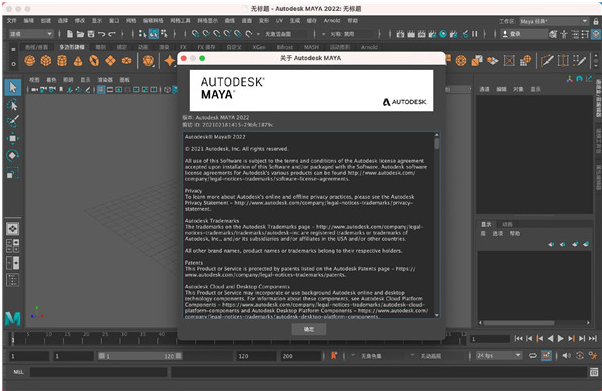Click the play backward button
Viewport: 602px width, 391px height.
[x=550, y=338]
